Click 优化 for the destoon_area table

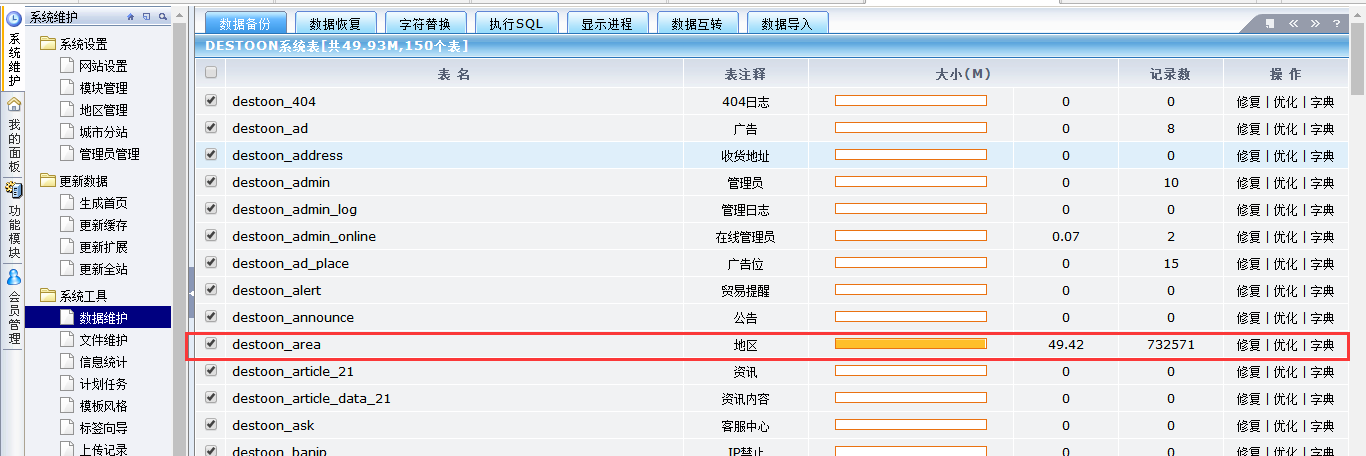pos(1285,345)
